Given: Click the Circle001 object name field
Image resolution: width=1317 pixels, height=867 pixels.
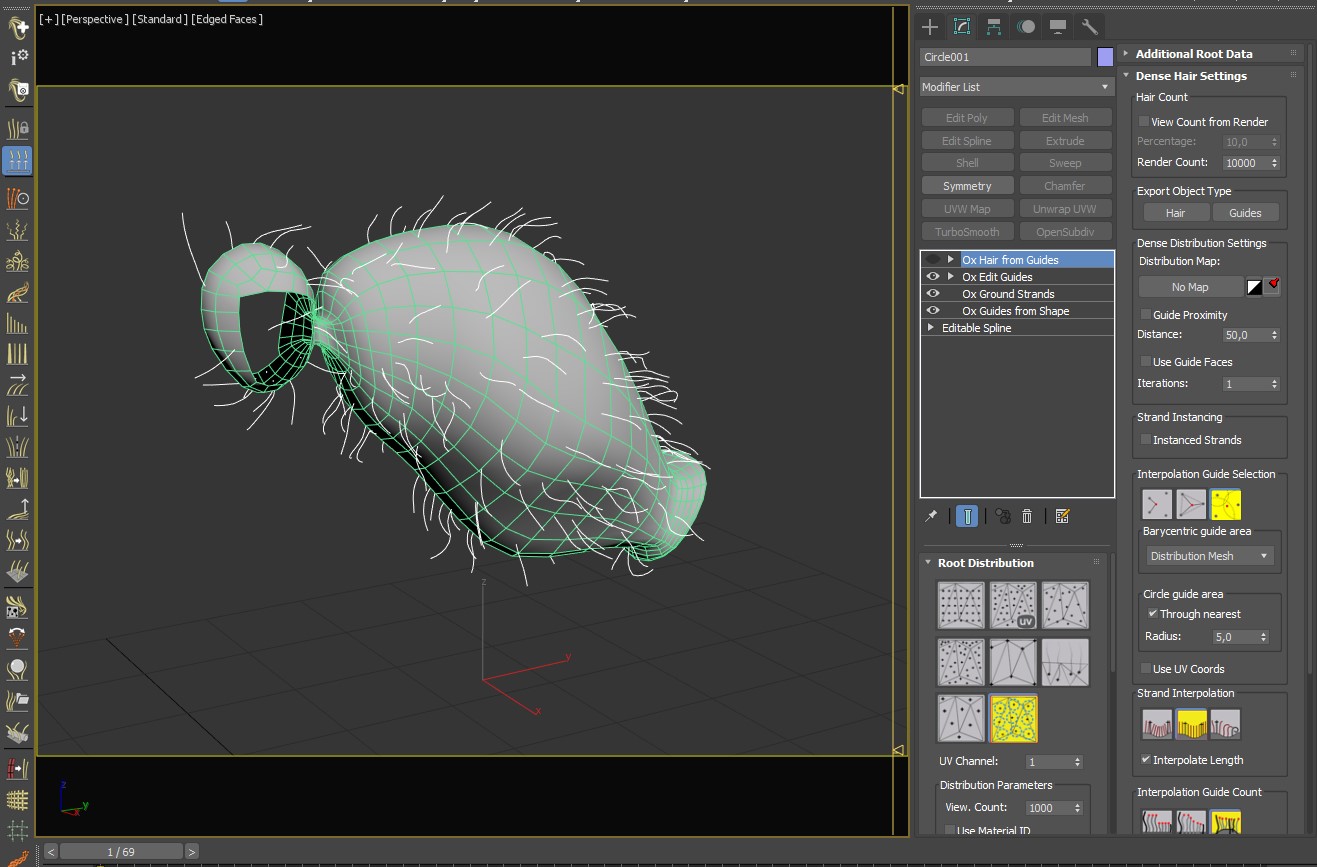Looking at the screenshot, I should (x=1004, y=57).
